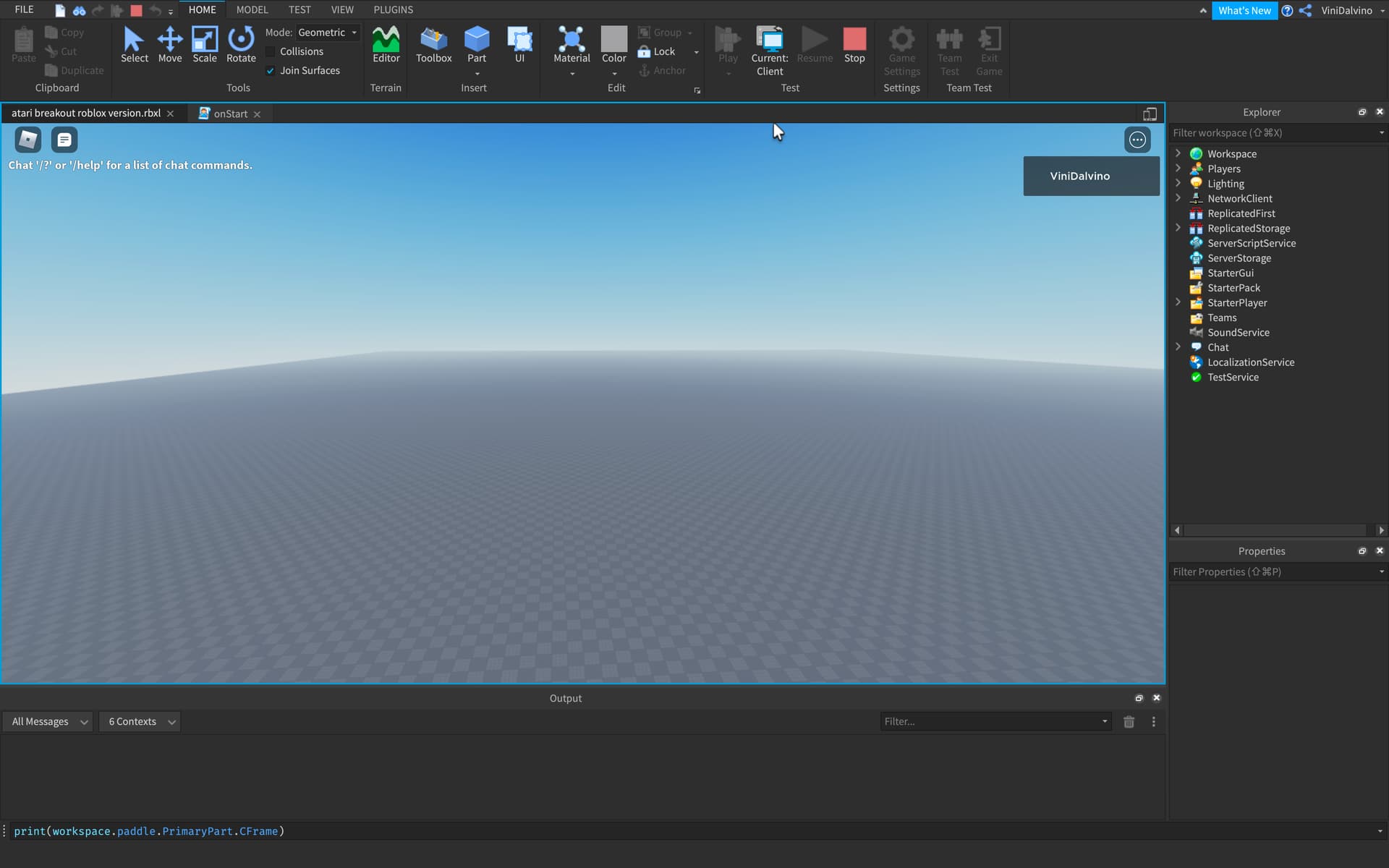Enable the Collisions checkbox

(x=271, y=51)
